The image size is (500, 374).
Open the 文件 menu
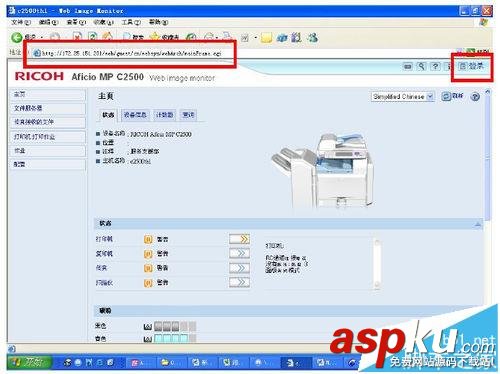point(21,22)
